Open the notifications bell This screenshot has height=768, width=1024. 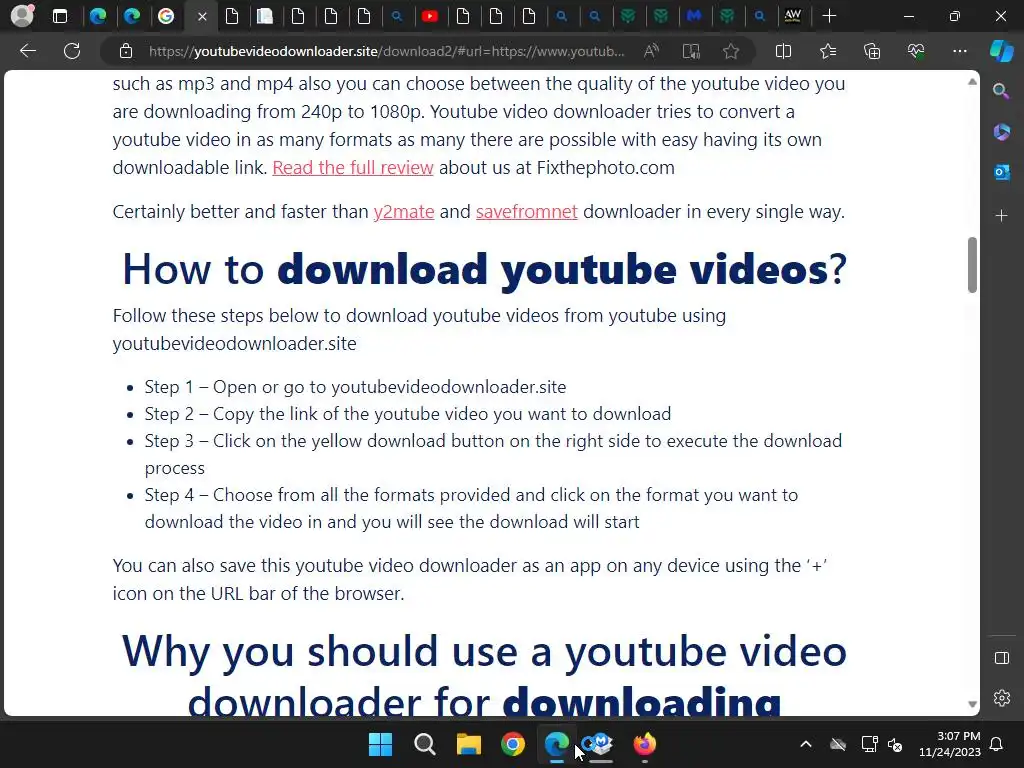[x=997, y=744]
